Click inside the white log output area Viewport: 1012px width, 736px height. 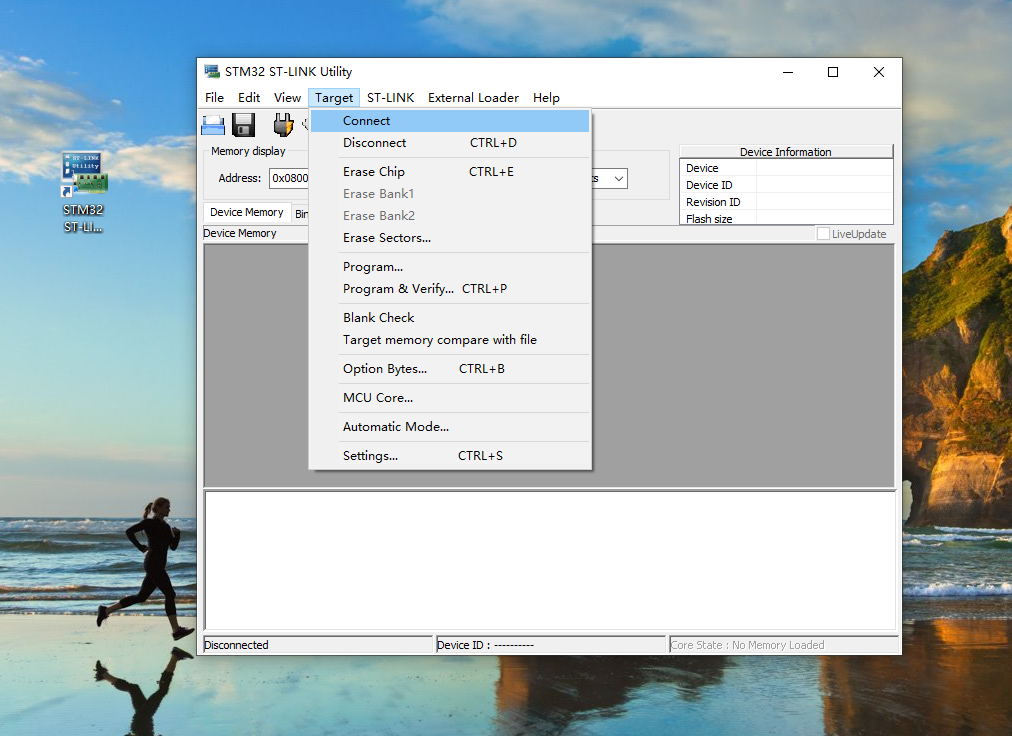(550, 560)
